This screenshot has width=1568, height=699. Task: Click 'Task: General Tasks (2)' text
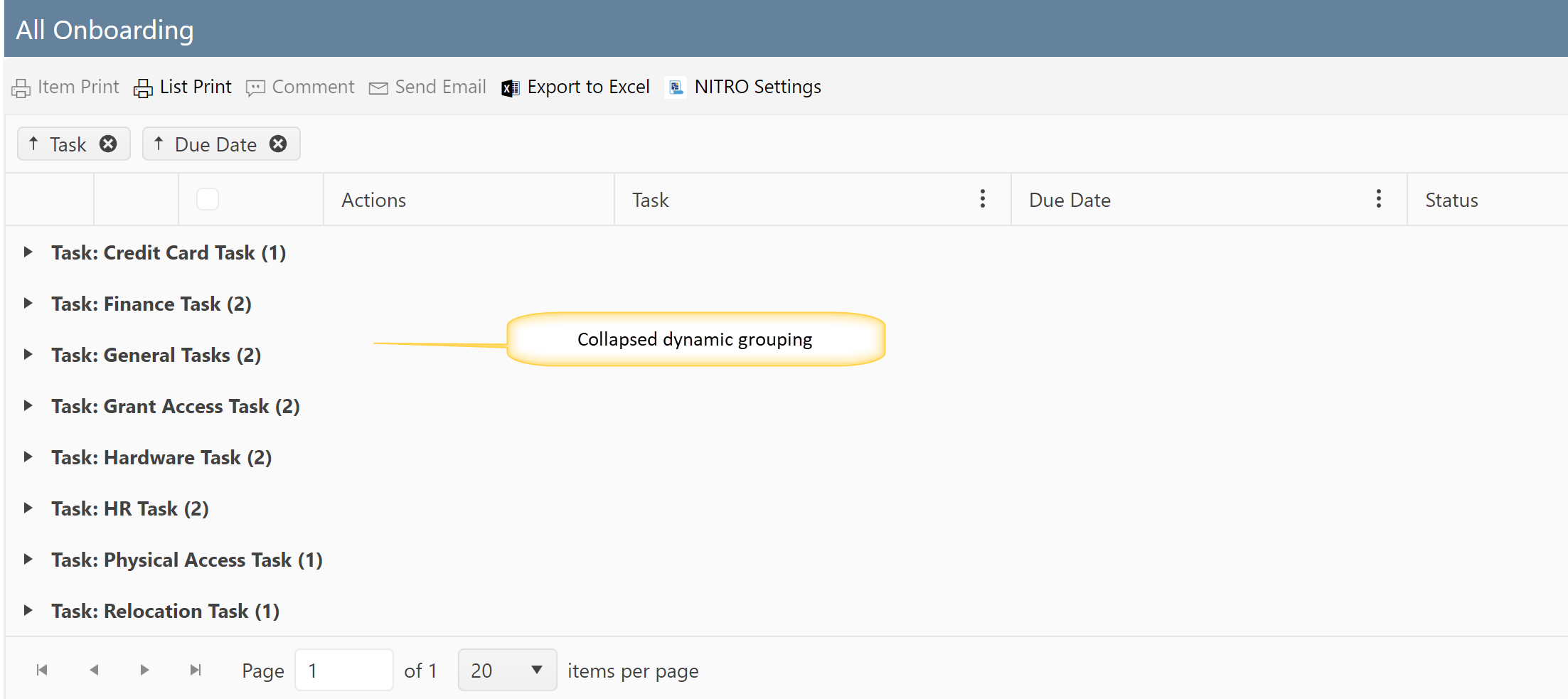(156, 355)
